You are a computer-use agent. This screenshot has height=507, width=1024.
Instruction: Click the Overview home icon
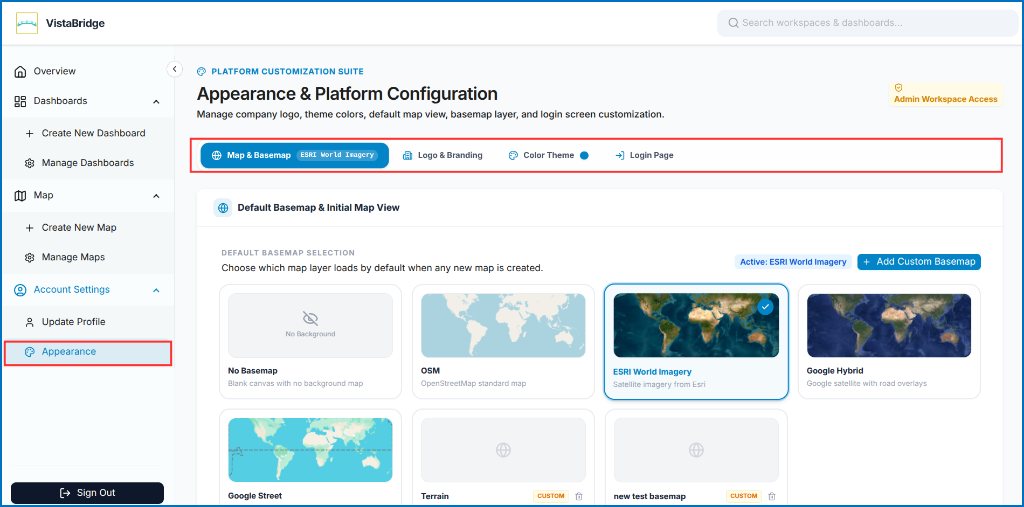pos(20,71)
